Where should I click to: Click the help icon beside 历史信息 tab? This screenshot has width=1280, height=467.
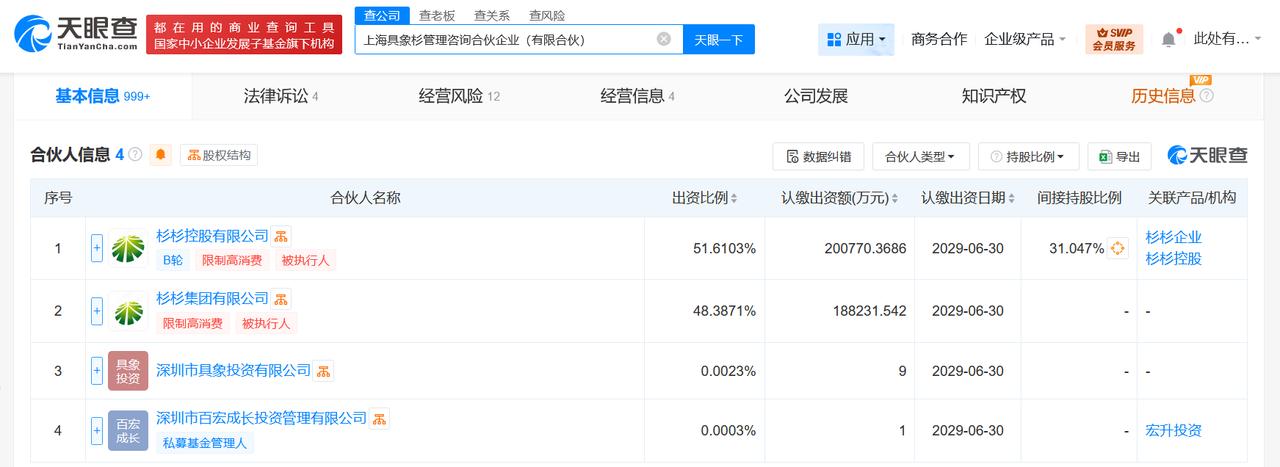(1206, 96)
